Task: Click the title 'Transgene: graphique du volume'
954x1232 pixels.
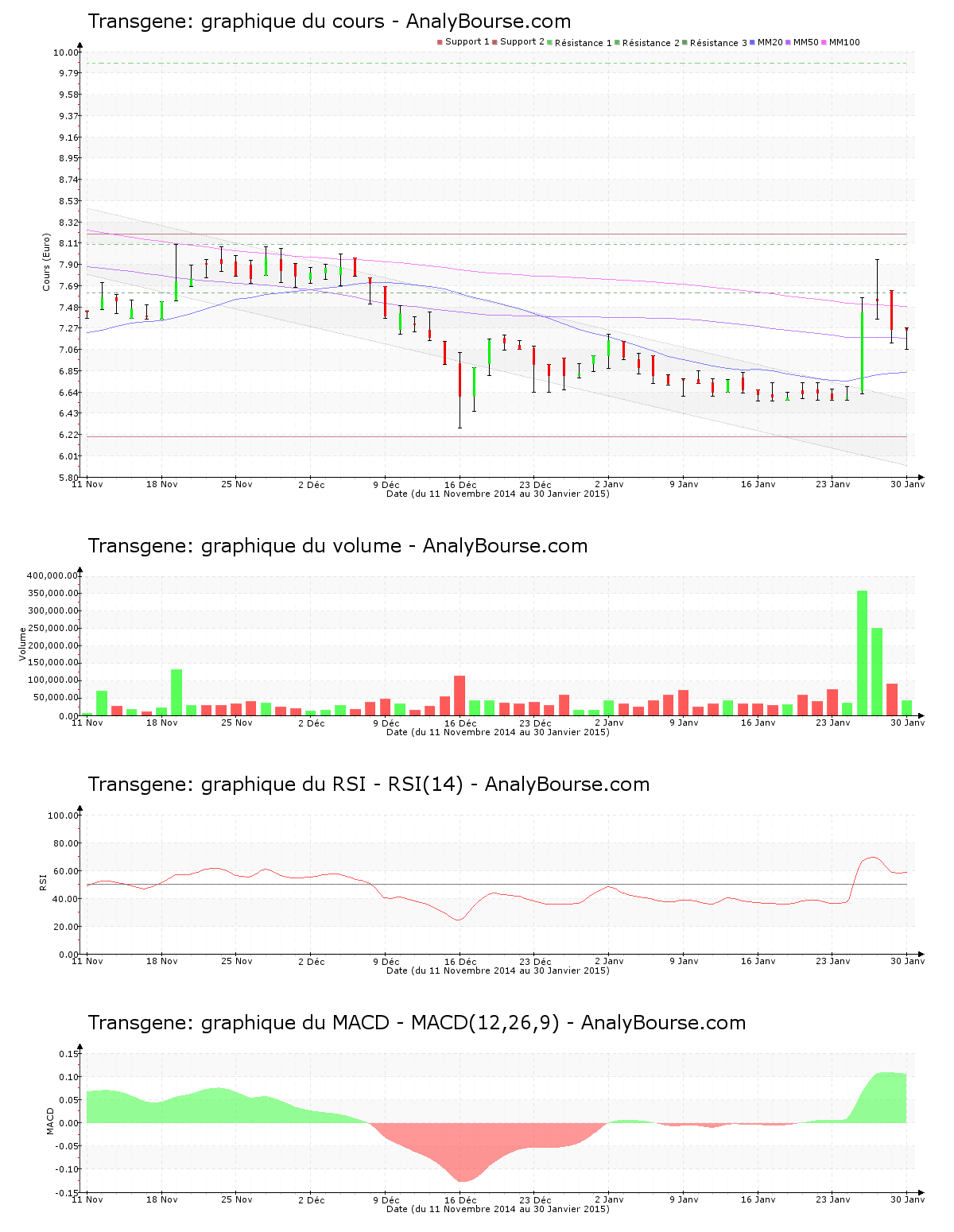Action: (244, 546)
